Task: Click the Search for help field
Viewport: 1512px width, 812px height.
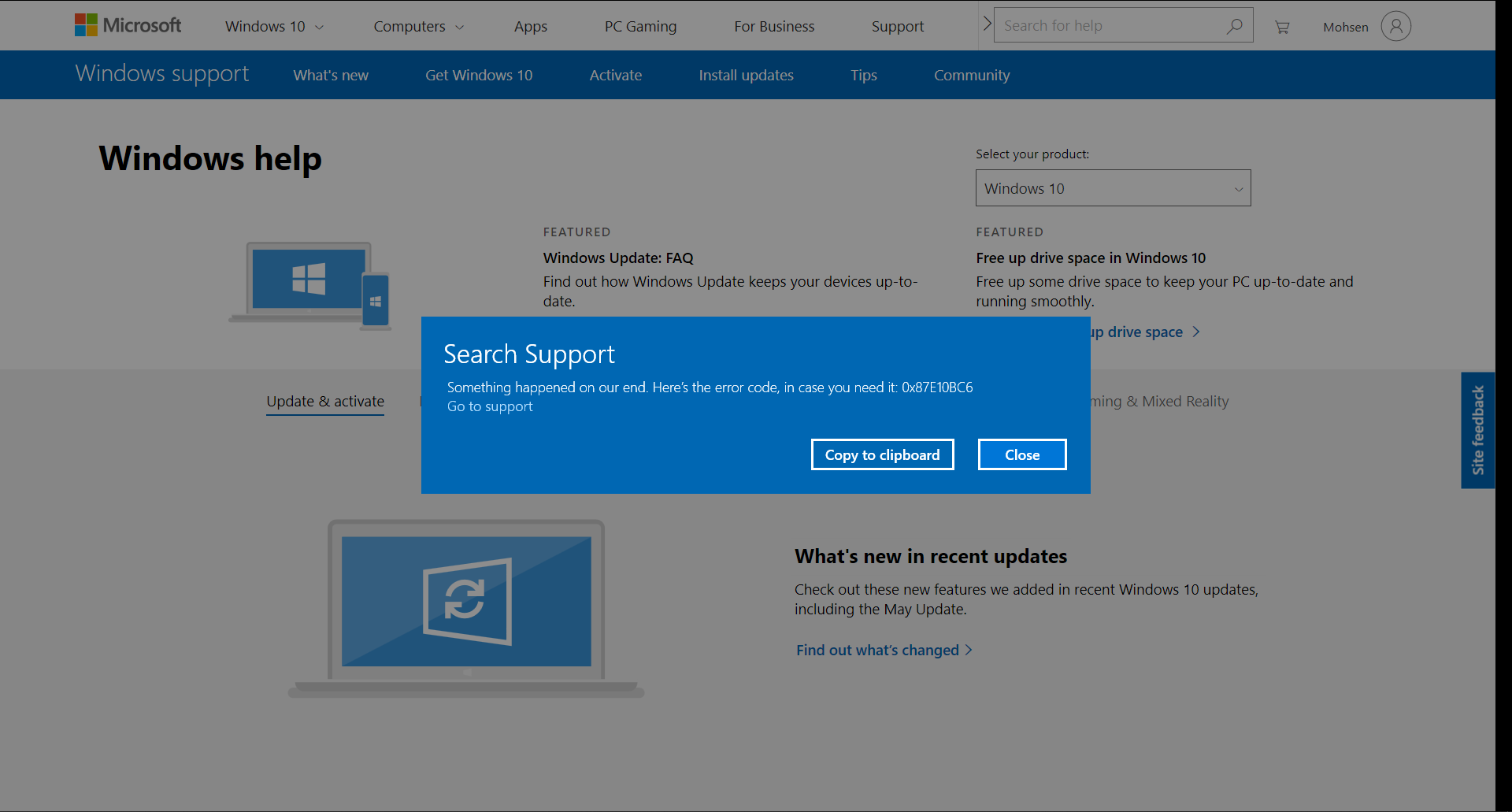Action: pos(1109,26)
